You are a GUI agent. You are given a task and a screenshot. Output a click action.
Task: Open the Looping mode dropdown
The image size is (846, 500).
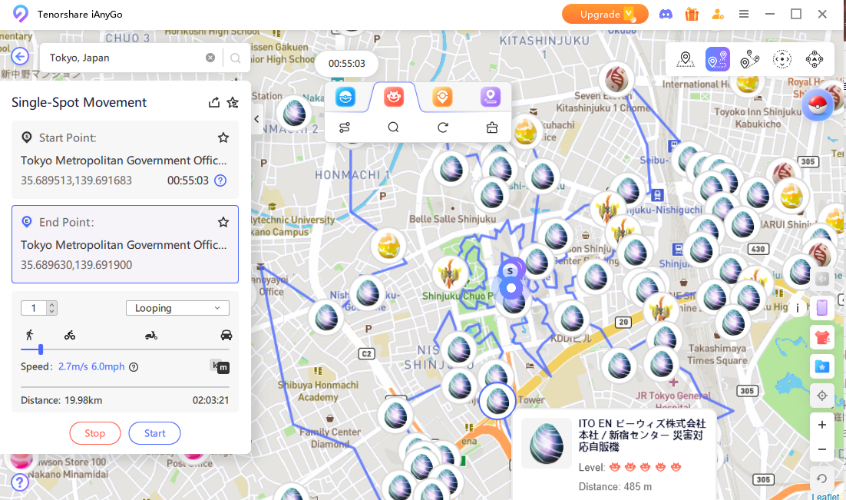[178, 308]
